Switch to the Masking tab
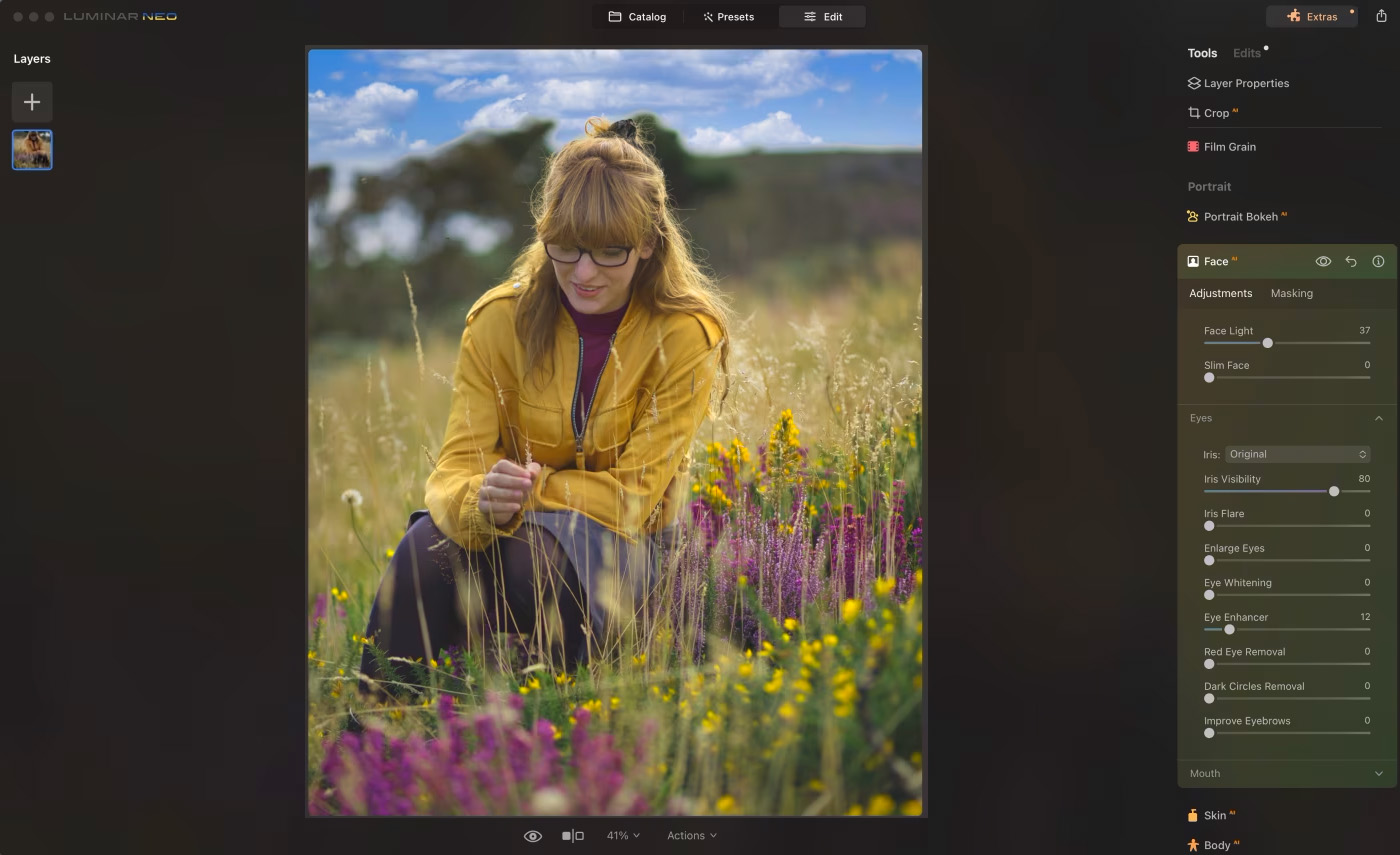This screenshot has width=1400, height=855. [x=1291, y=293]
